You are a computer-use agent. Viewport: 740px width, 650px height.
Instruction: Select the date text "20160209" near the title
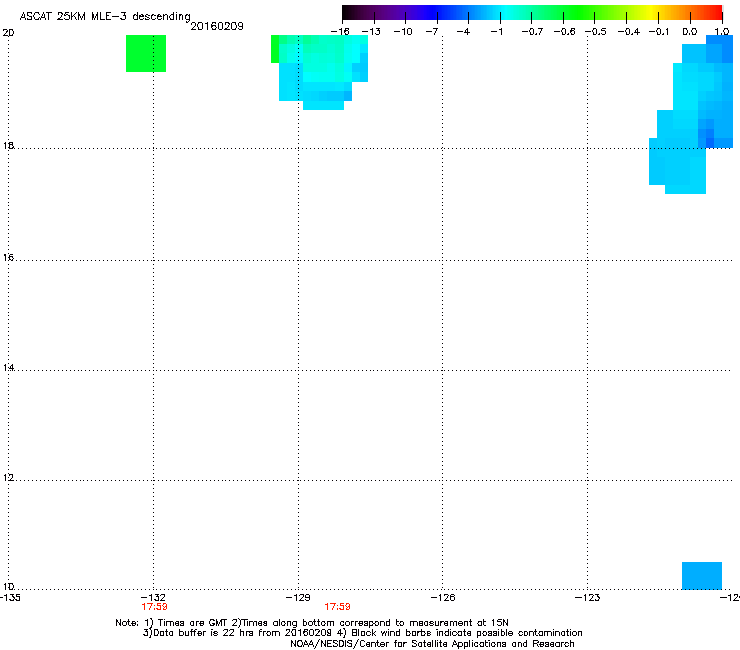(217, 26)
